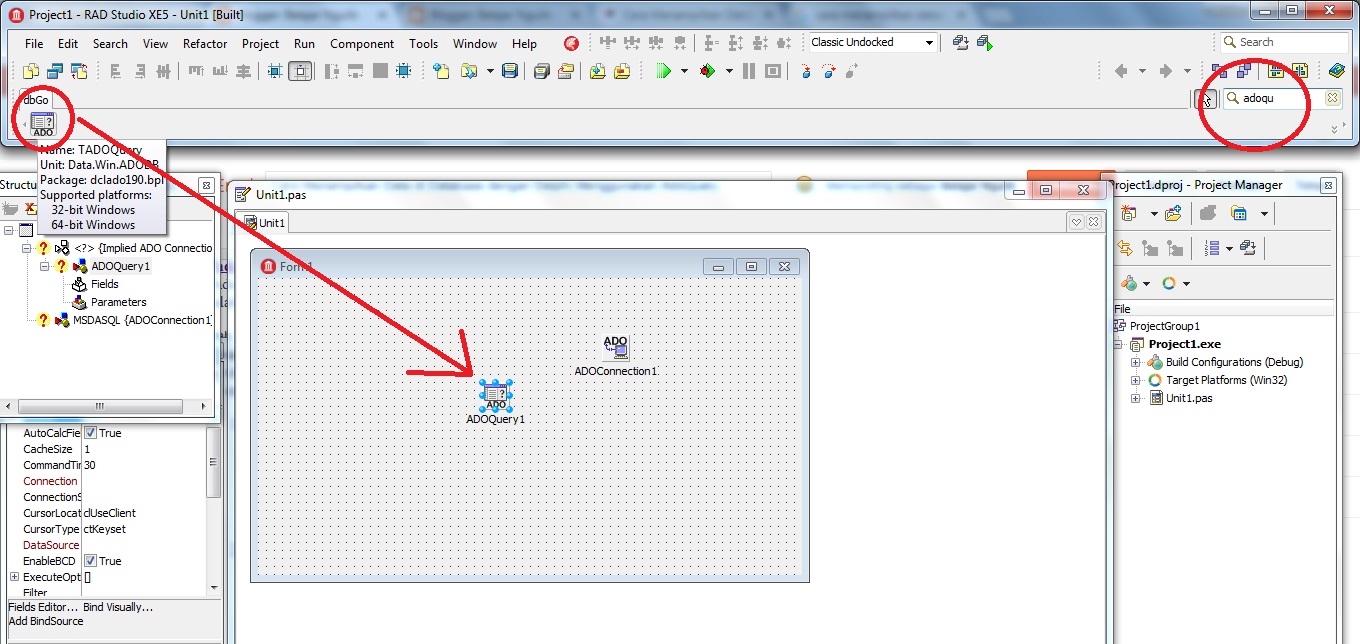This screenshot has height=644, width=1360.
Task: Expand Target Platforms (Win32) node
Action: click(1136, 380)
